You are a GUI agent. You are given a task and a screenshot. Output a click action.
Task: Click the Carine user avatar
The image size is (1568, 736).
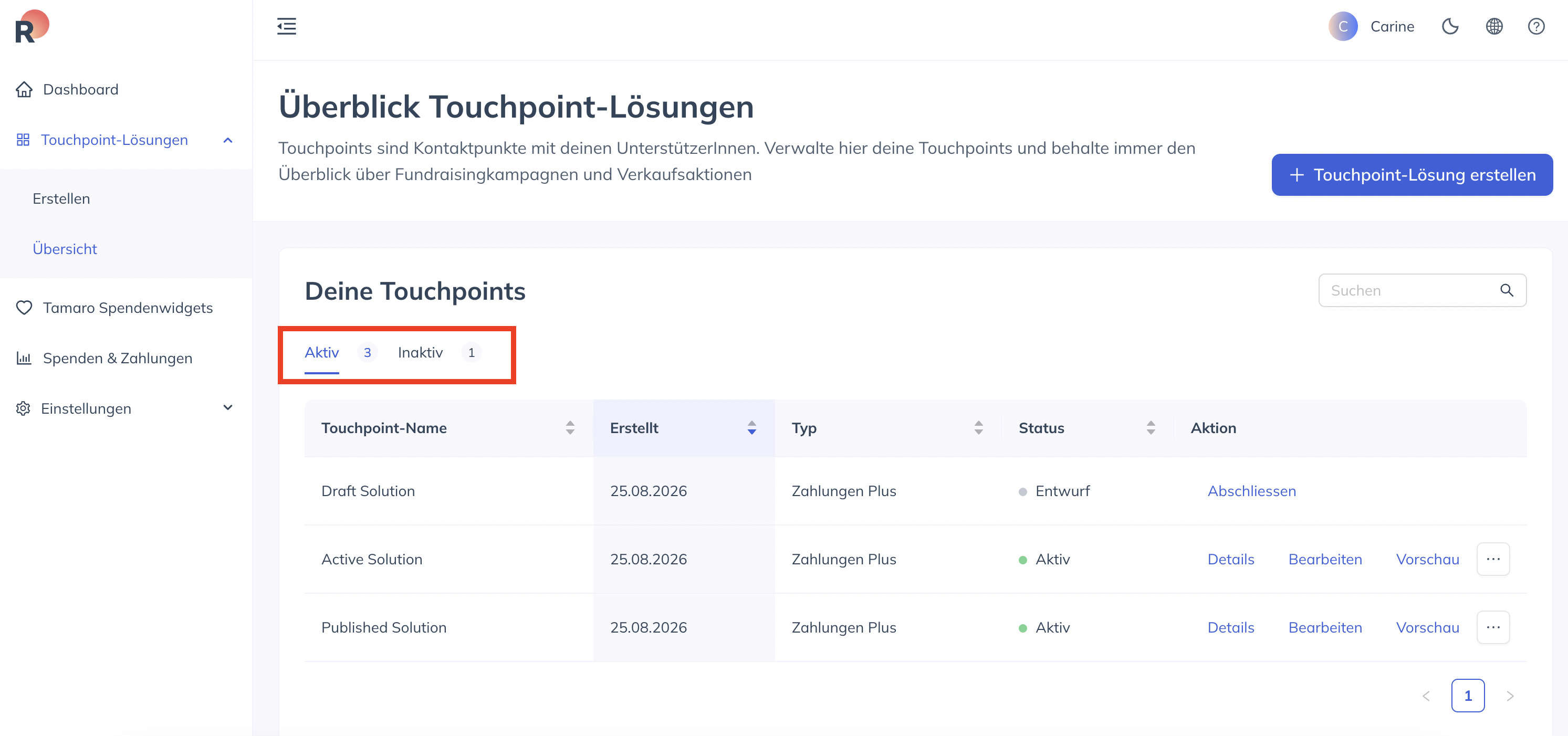1343,26
